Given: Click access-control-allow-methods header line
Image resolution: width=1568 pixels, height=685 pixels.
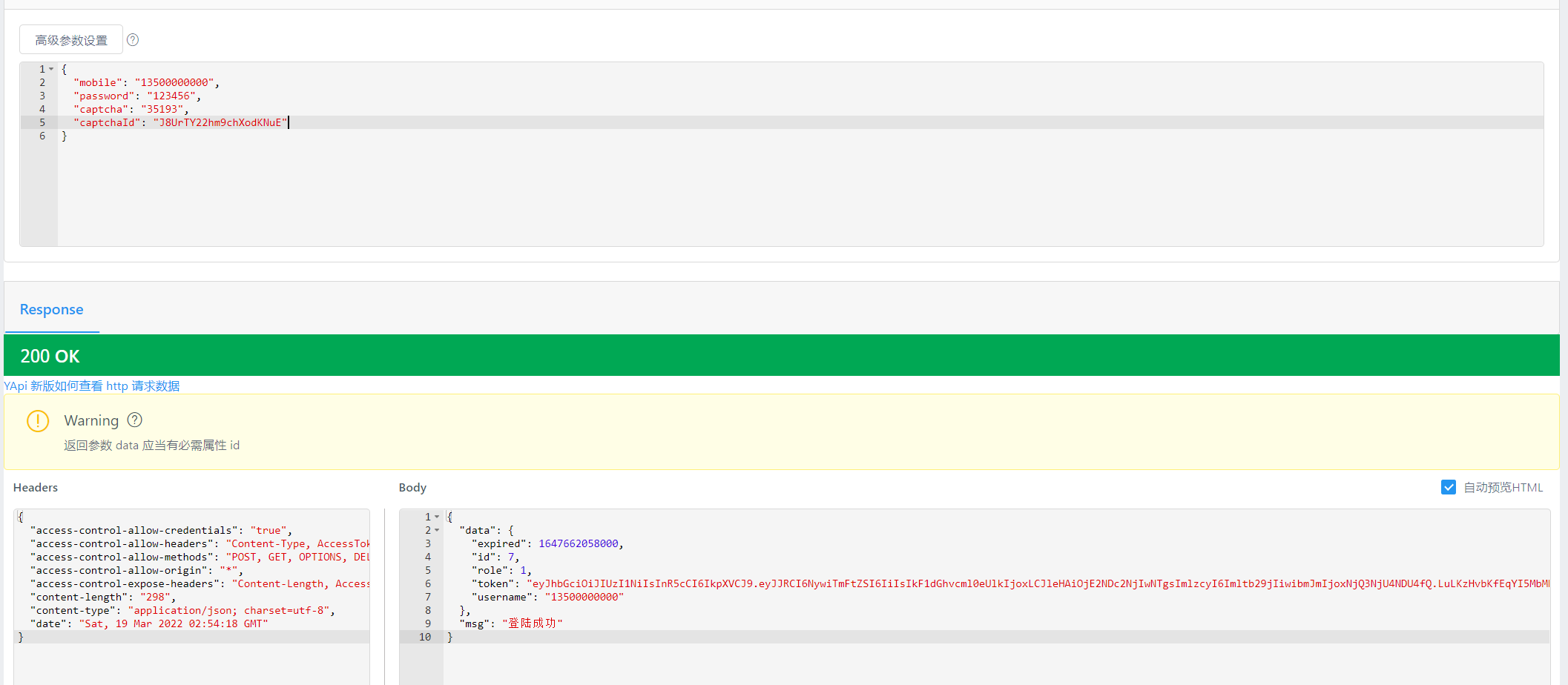Looking at the screenshot, I should pos(200,557).
